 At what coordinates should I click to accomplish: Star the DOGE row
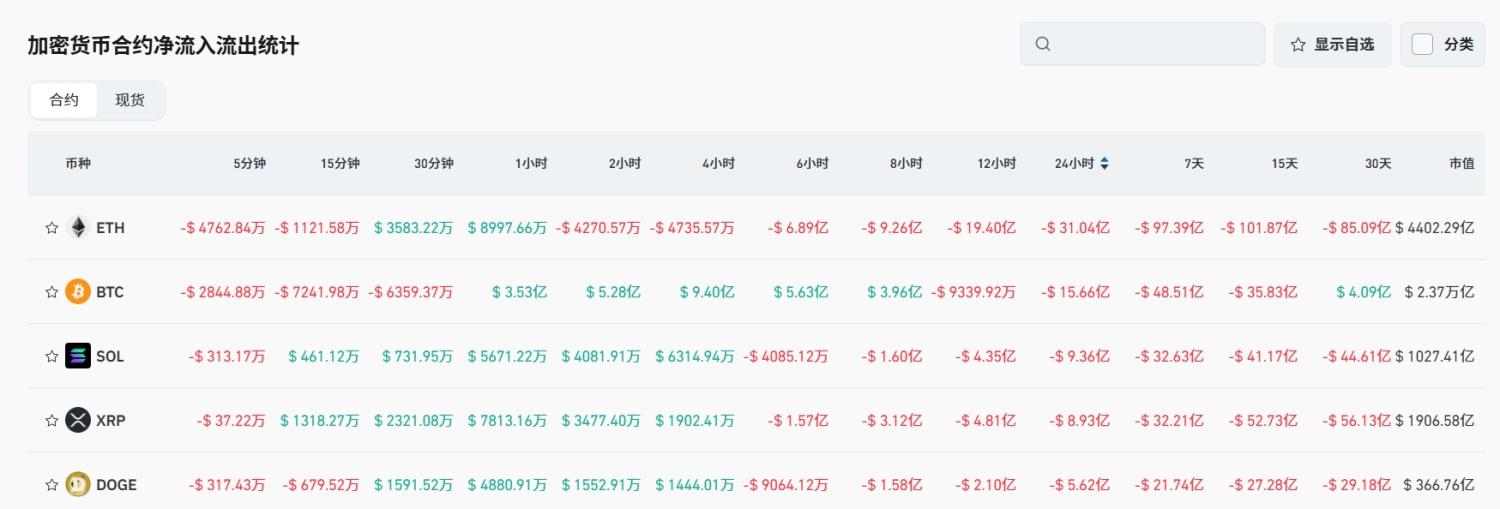[x=52, y=484]
